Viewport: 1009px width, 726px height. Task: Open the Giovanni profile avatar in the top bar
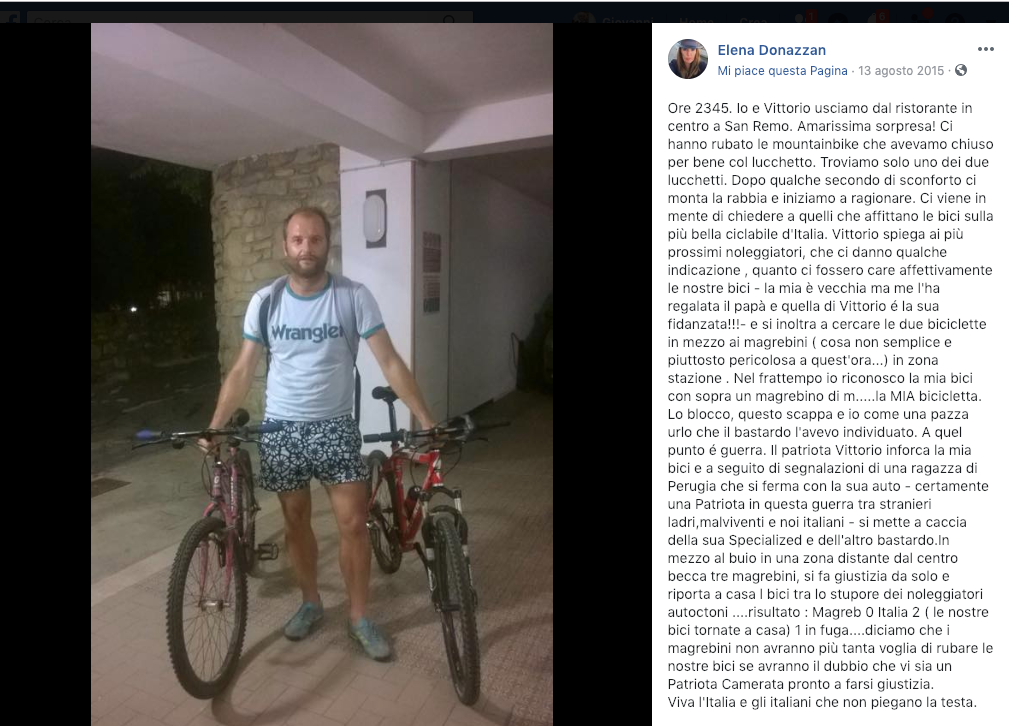point(583,19)
